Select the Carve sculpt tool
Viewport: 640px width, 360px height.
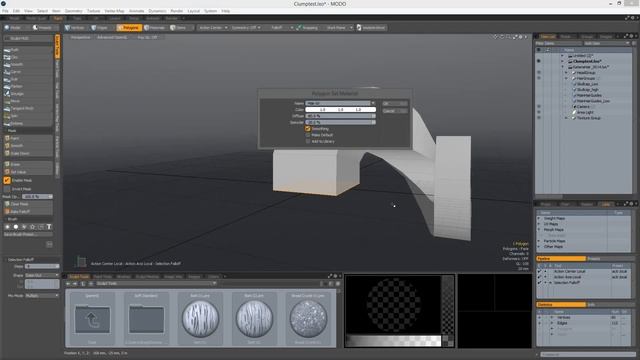click(28, 72)
